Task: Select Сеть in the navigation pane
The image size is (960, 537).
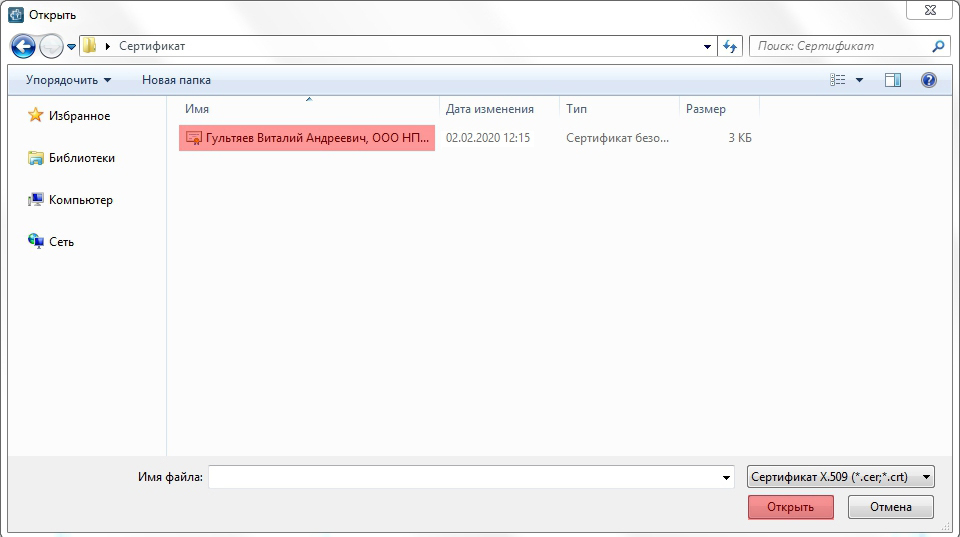Action: (61, 242)
